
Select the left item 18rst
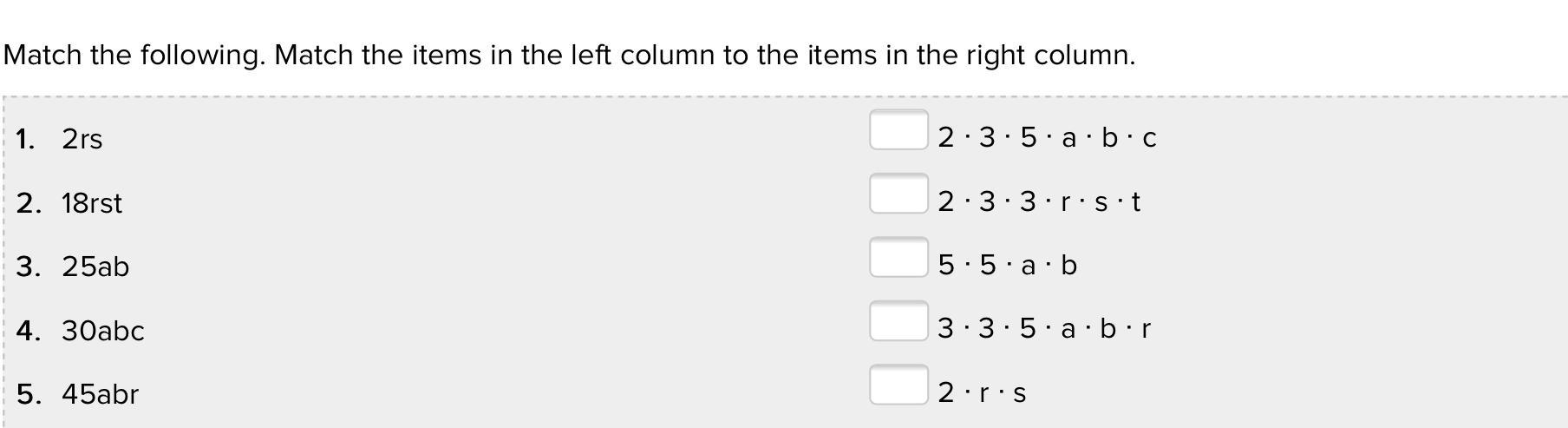click(92, 203)
